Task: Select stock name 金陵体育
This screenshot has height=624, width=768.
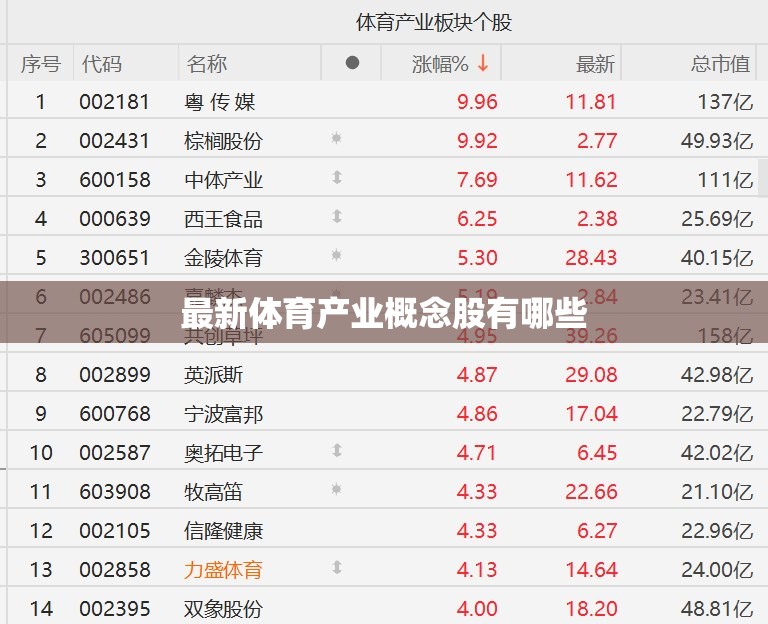Action: click(x=223, y=258)
